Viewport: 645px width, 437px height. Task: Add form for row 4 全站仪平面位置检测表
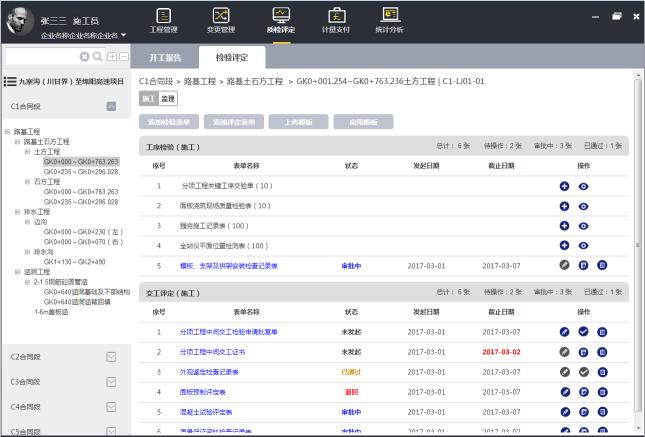564,245
